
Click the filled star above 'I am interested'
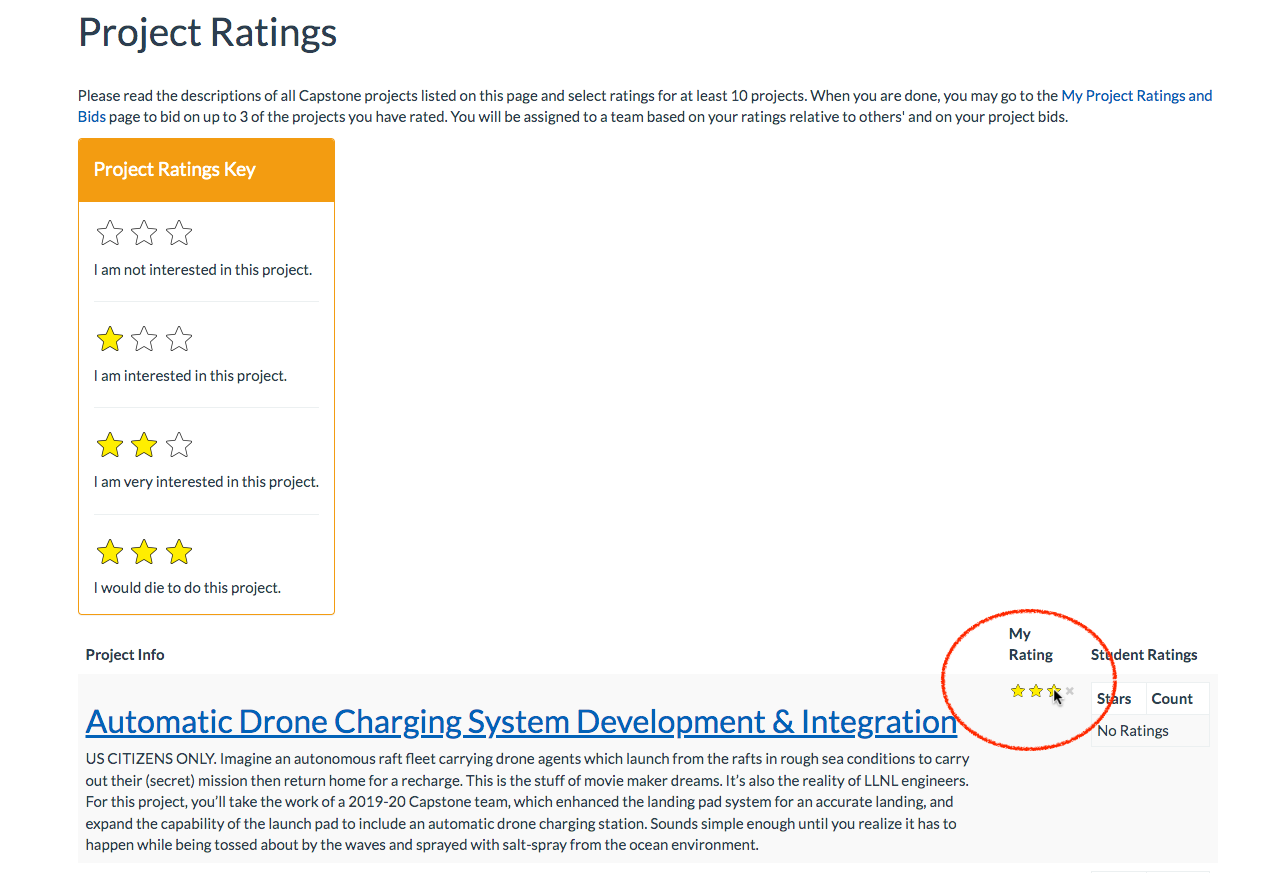coord(110,340)
